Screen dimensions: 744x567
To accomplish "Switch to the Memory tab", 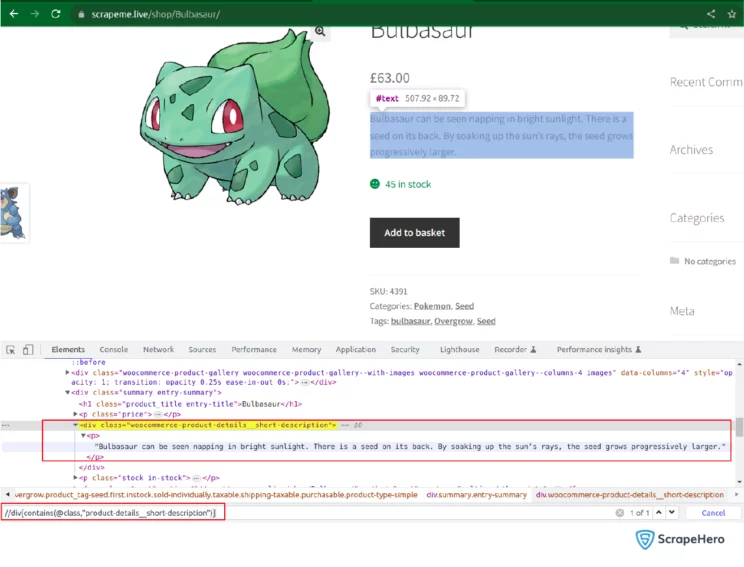I will [x=307, y=350].
